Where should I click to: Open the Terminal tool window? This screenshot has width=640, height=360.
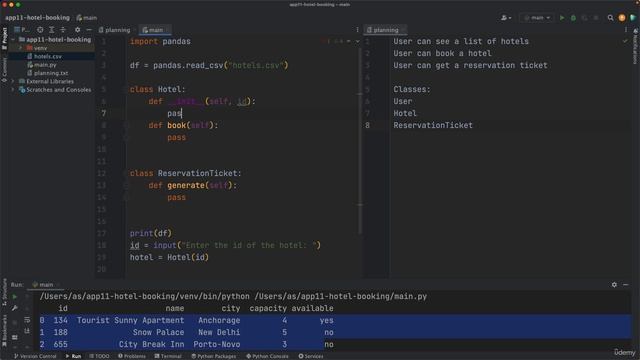(x=168, y=356)
